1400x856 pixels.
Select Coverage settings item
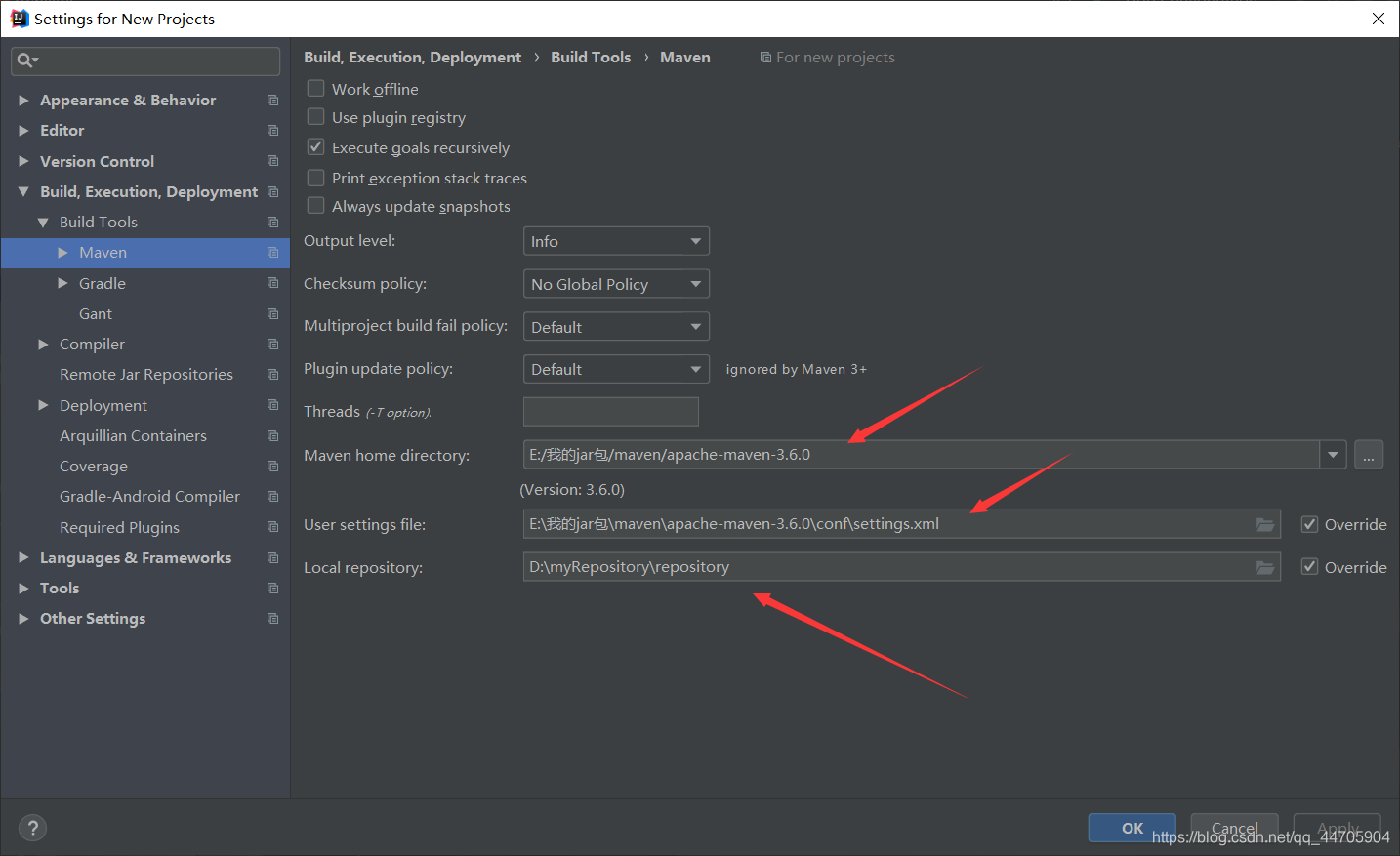tap(94, 467)
